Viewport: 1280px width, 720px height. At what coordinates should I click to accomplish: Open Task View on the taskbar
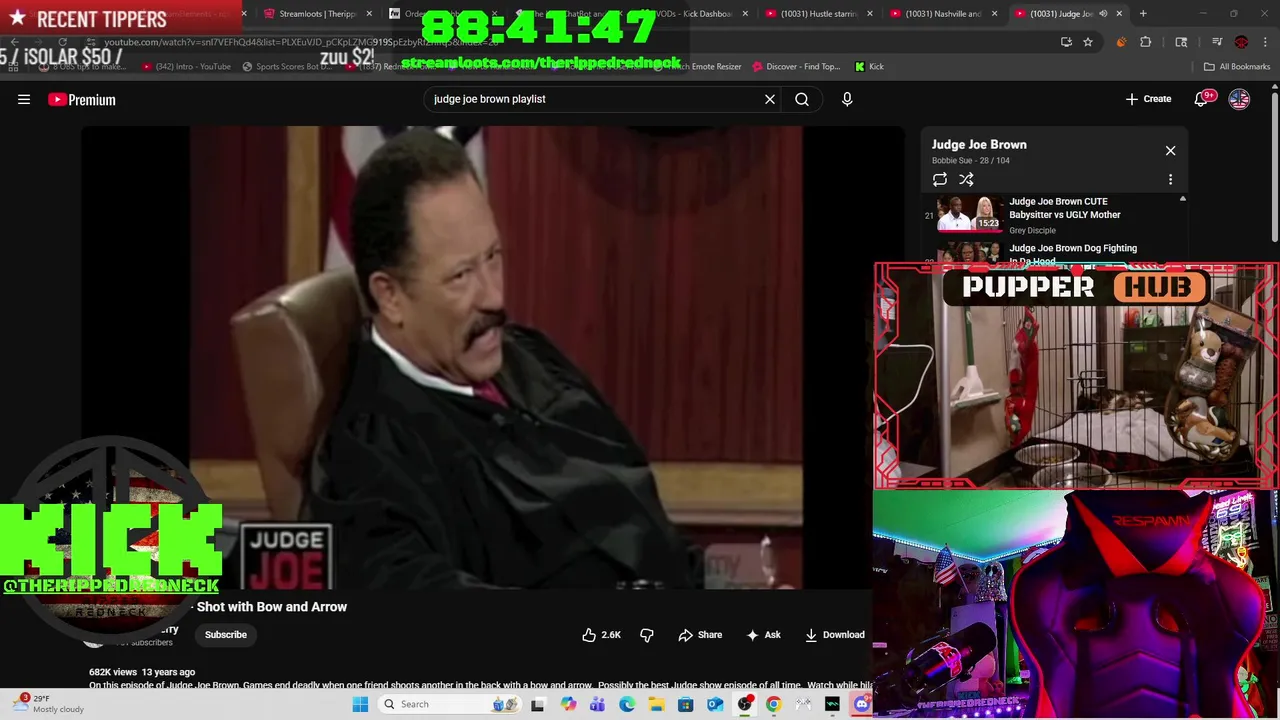(x=538, y=704)
